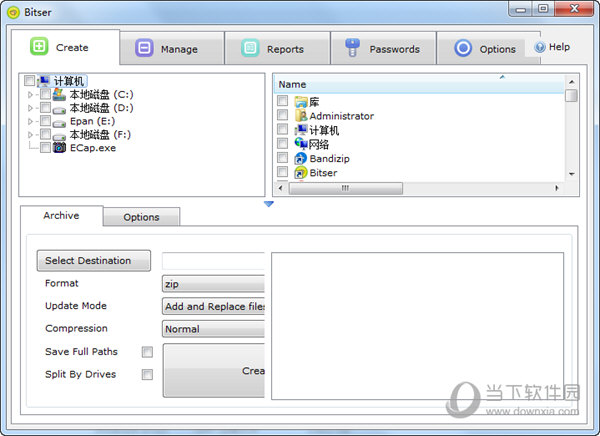
Task: Click the teal Reports tab icon
Action: click(x=250, y=48)
